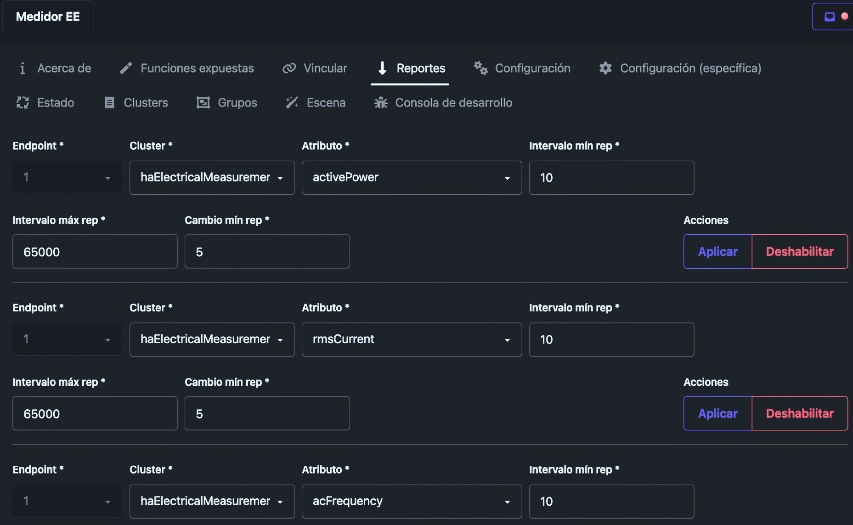
Task: Click Deshabilitar for the rmsCurrent report
Action: pyautogui.click(x=800, y=413)
